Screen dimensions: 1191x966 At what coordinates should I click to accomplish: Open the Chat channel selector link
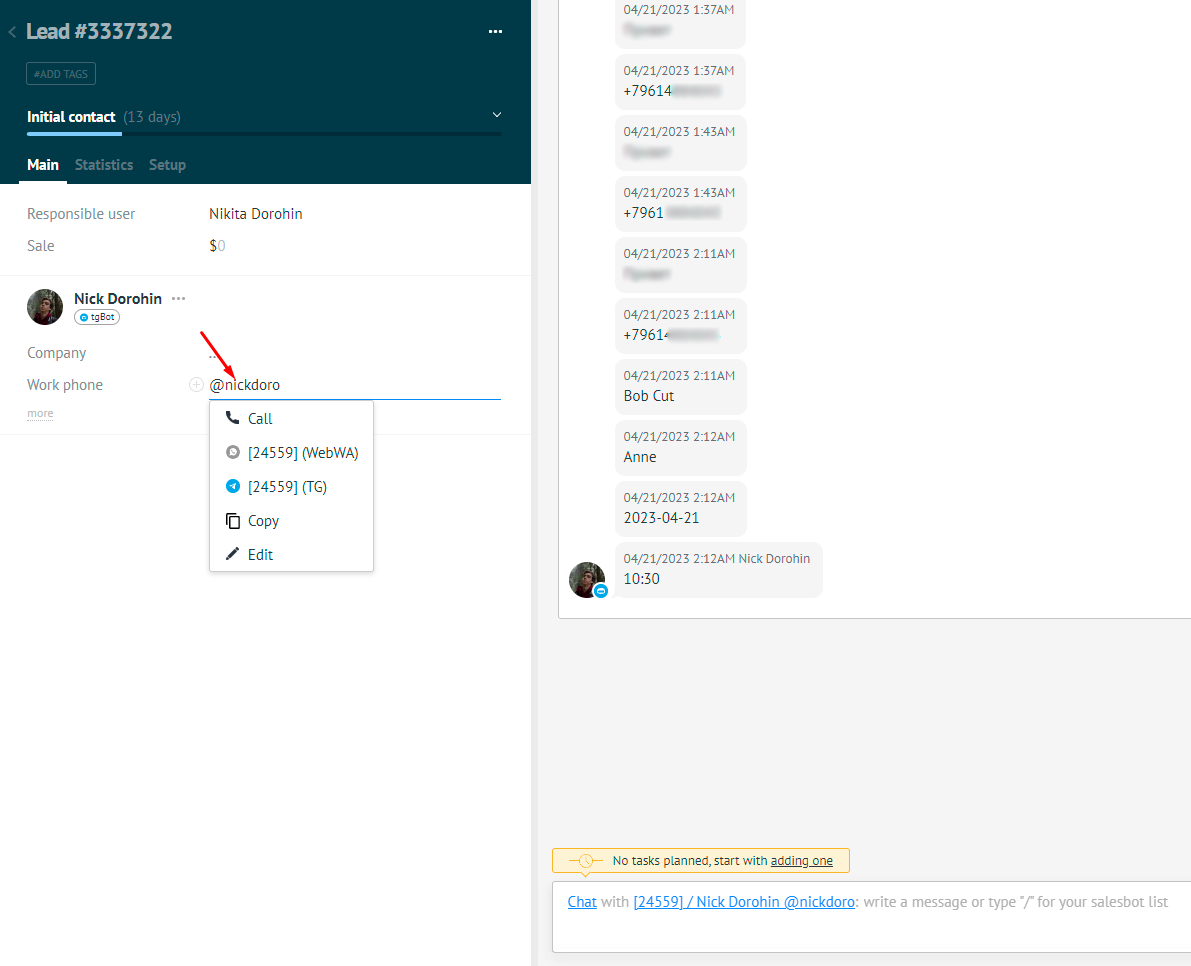point(582,902)
